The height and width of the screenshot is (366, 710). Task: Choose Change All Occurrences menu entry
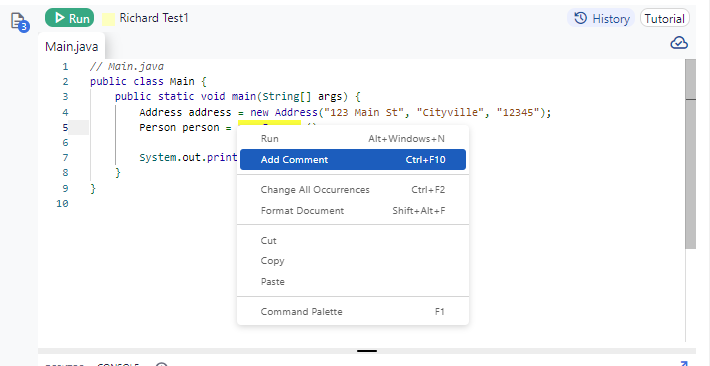click(353, 190)
